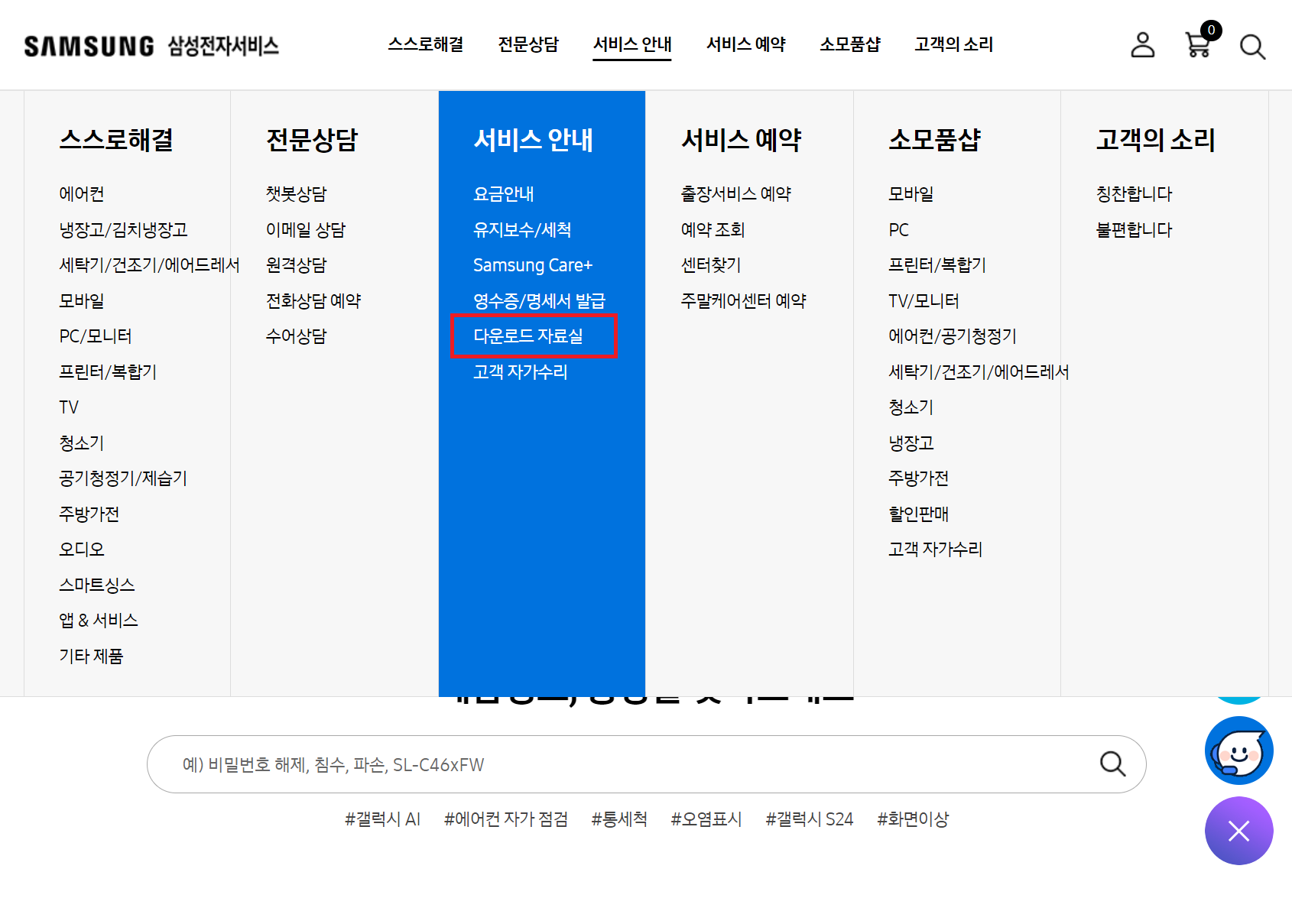Open the smiling chatbot character icon
Viewport: 1292px width, 924px height.
coord(1238,751)
